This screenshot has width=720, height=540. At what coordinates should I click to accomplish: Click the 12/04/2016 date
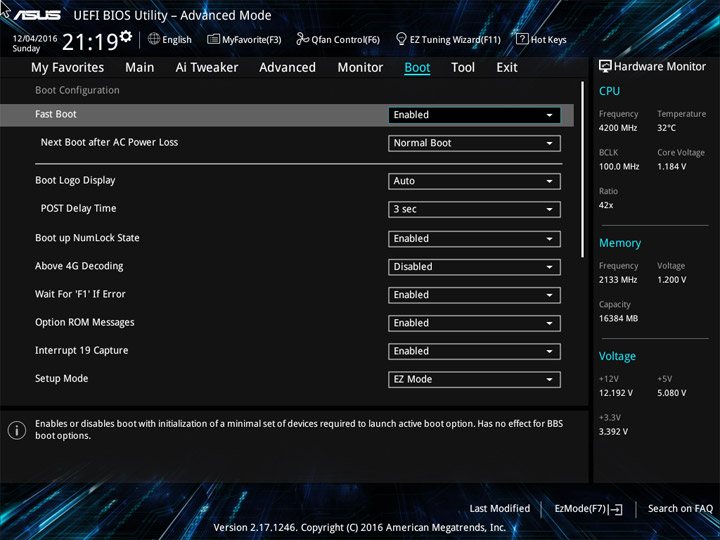tap(35, 39)
